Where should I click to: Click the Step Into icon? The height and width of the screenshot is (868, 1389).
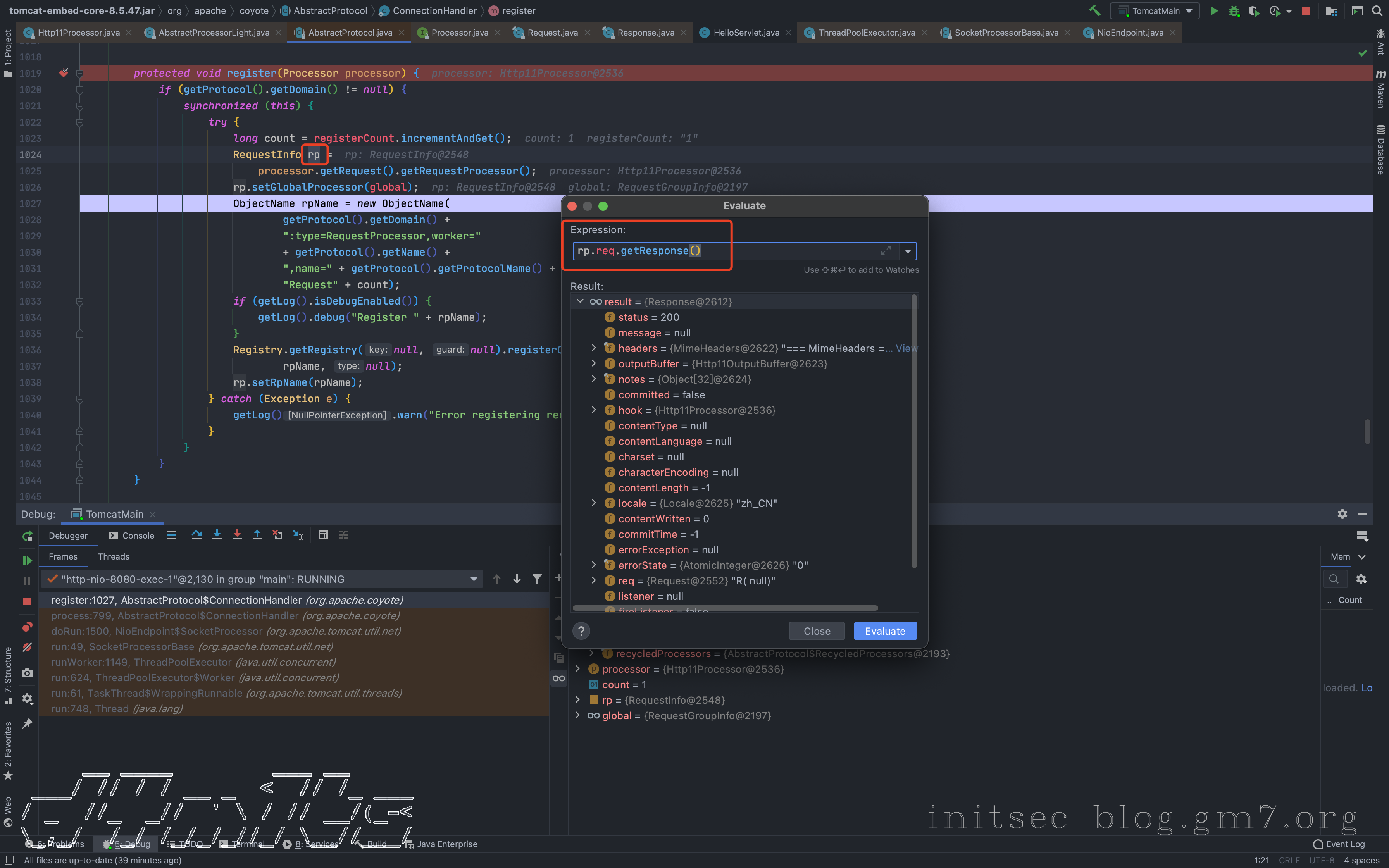[216, 535]
